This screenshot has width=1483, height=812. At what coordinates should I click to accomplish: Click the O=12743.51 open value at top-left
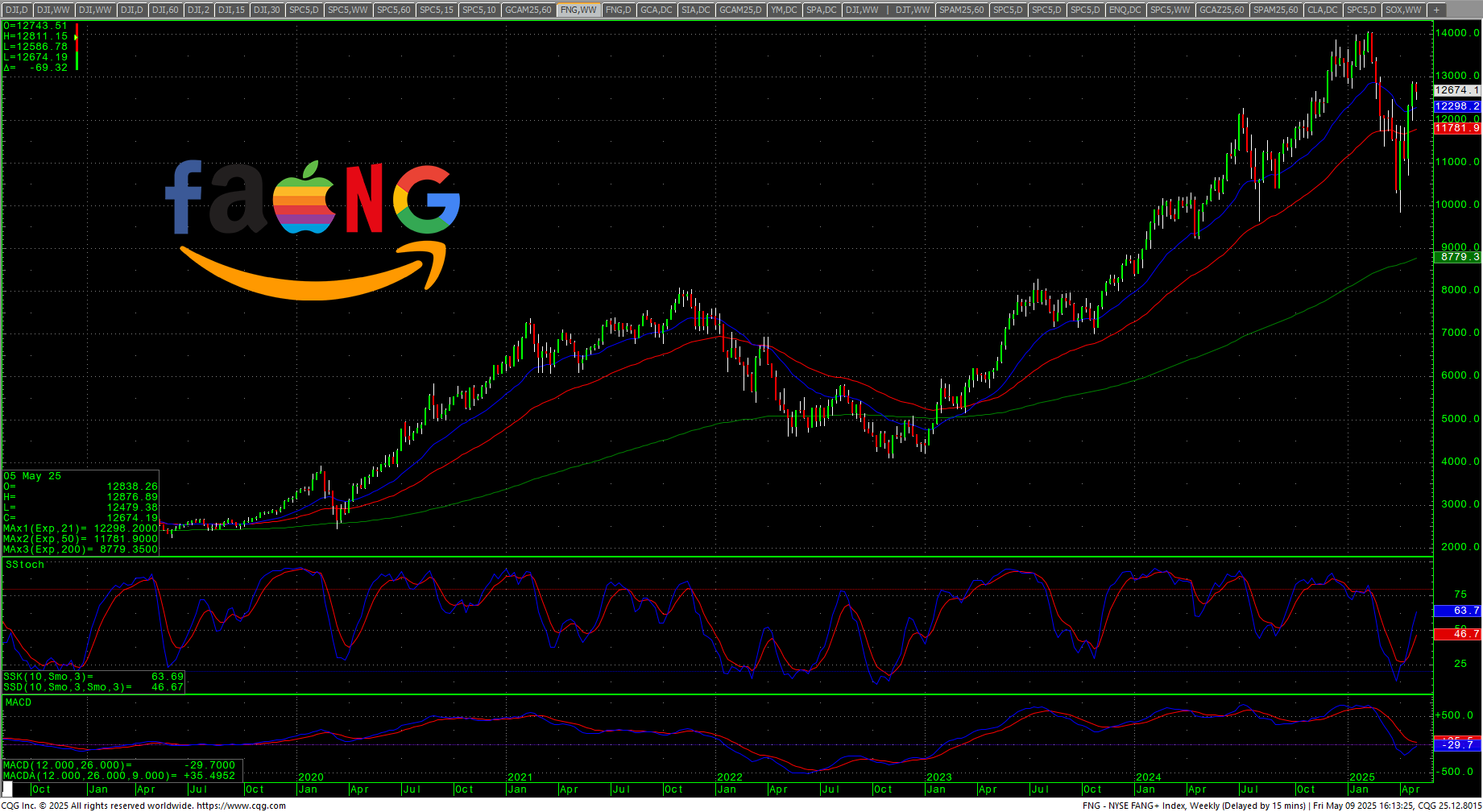[x=35, y=26]
